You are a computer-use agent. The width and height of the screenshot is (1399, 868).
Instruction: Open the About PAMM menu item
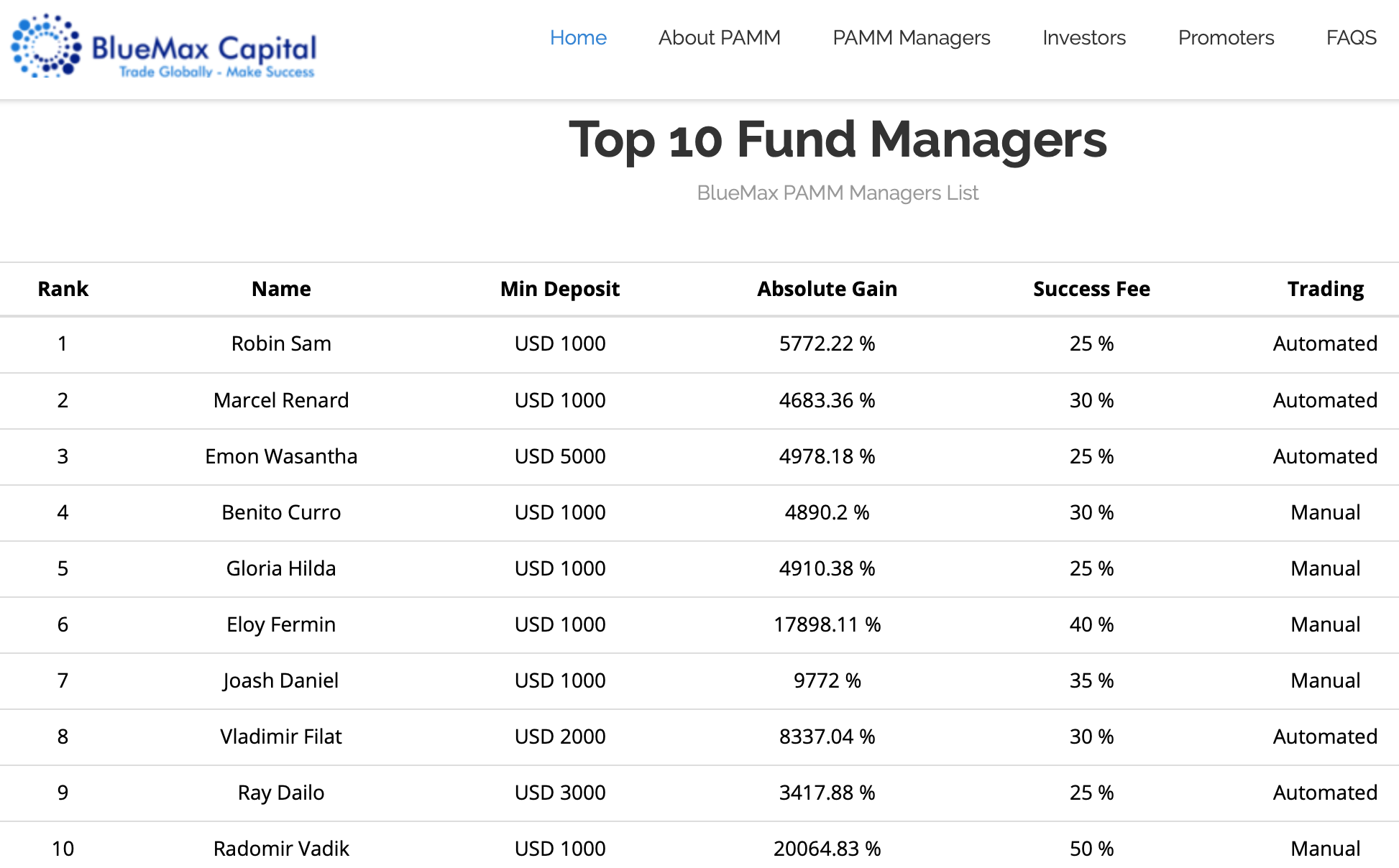pyautogui.click(x=719, y=37)
